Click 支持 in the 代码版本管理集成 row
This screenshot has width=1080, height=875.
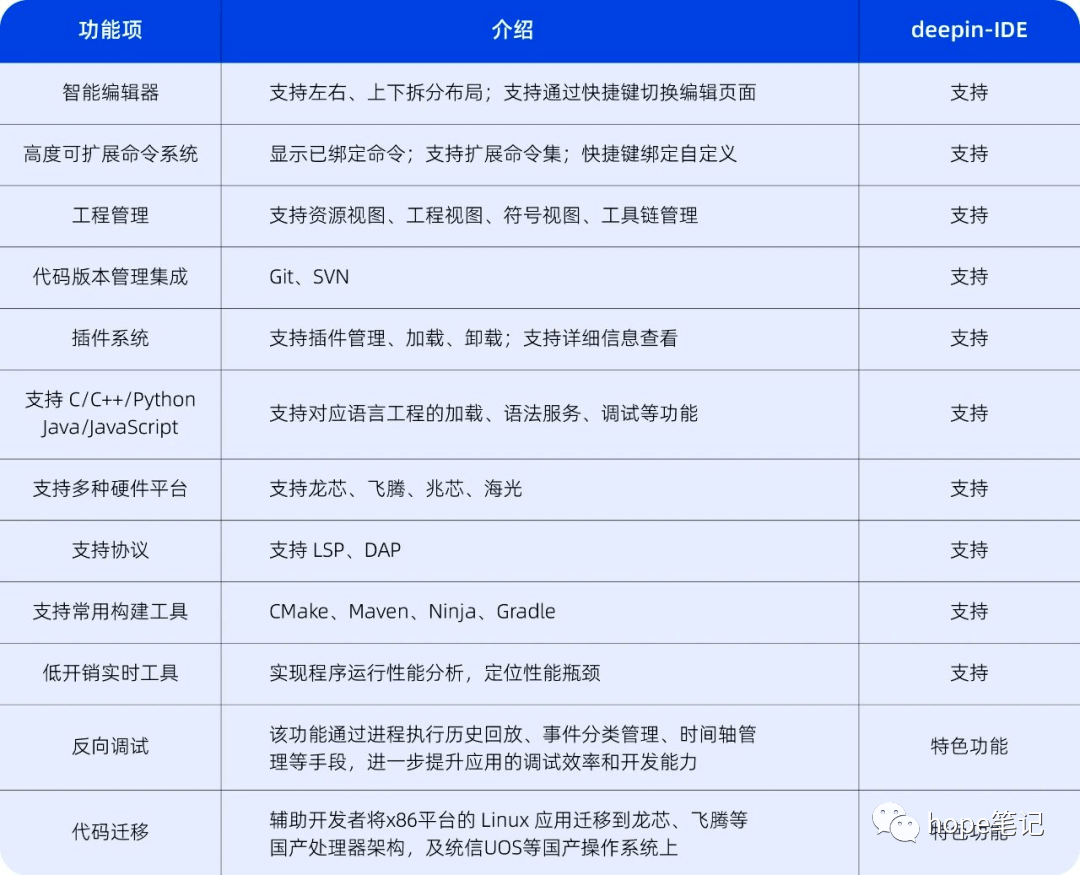click(969, 277)
